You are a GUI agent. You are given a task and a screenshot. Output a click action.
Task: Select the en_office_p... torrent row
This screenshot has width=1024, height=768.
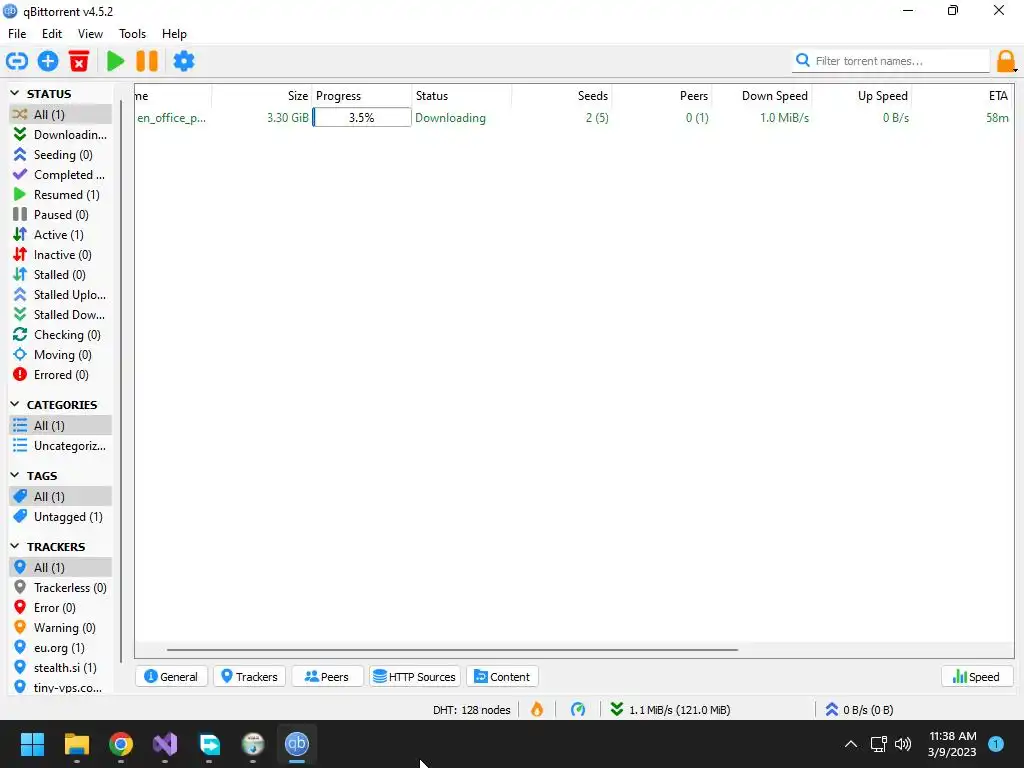pyautogui.click(x=573, y=118)
